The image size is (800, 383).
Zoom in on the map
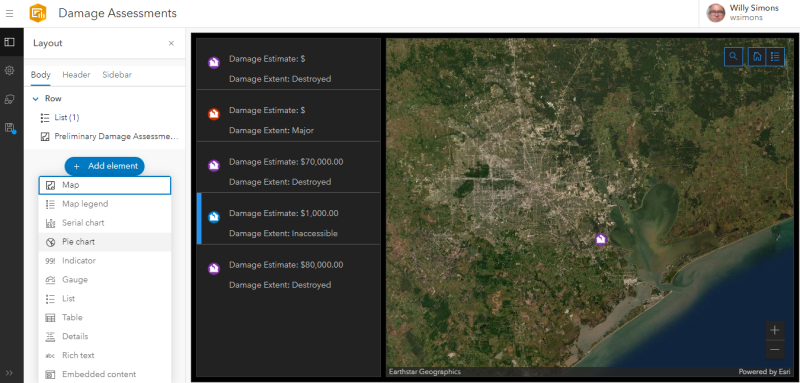(x=774, y=330)
